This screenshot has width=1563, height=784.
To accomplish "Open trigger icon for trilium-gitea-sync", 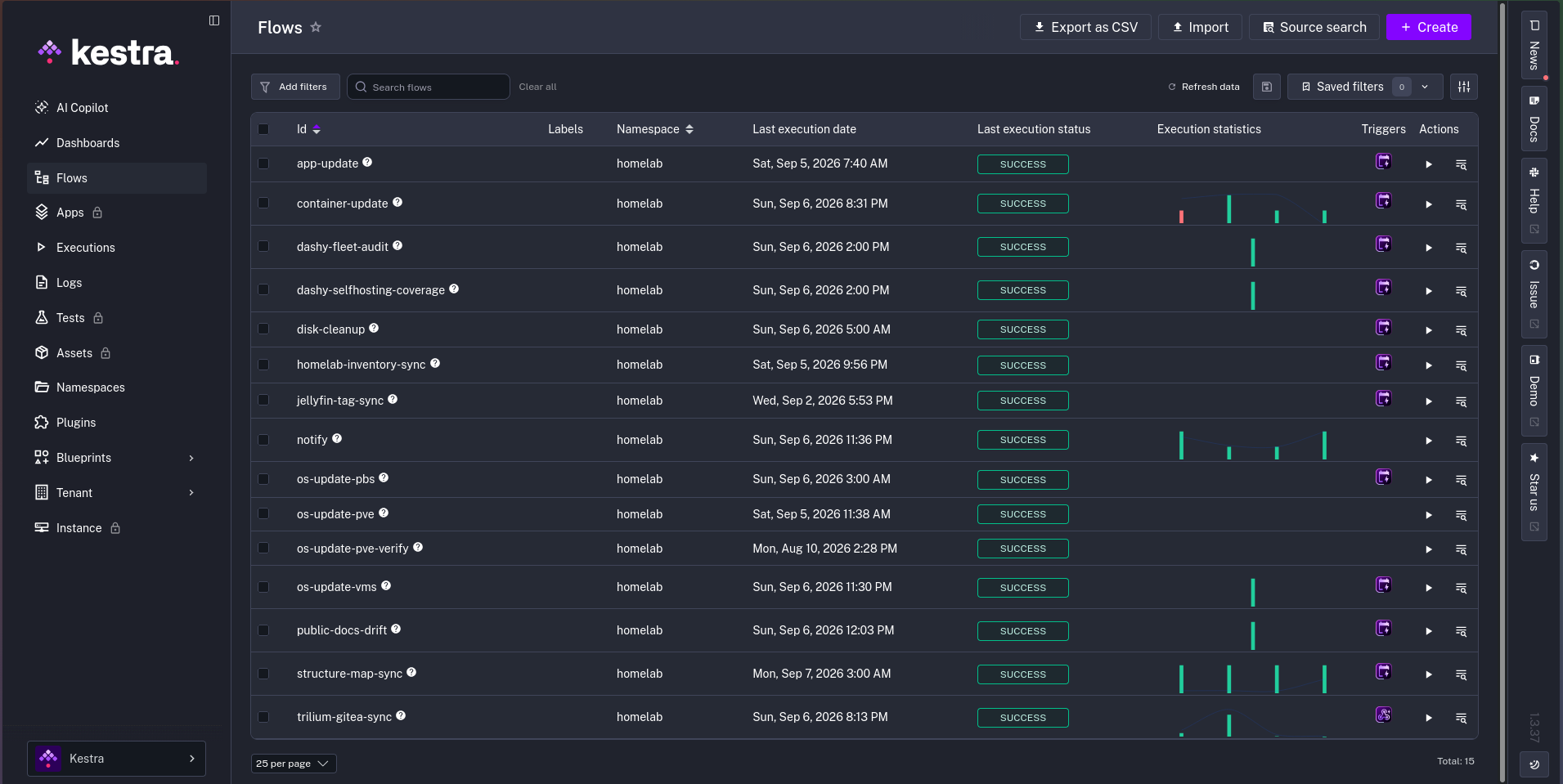I will (x=1383, y=715).
